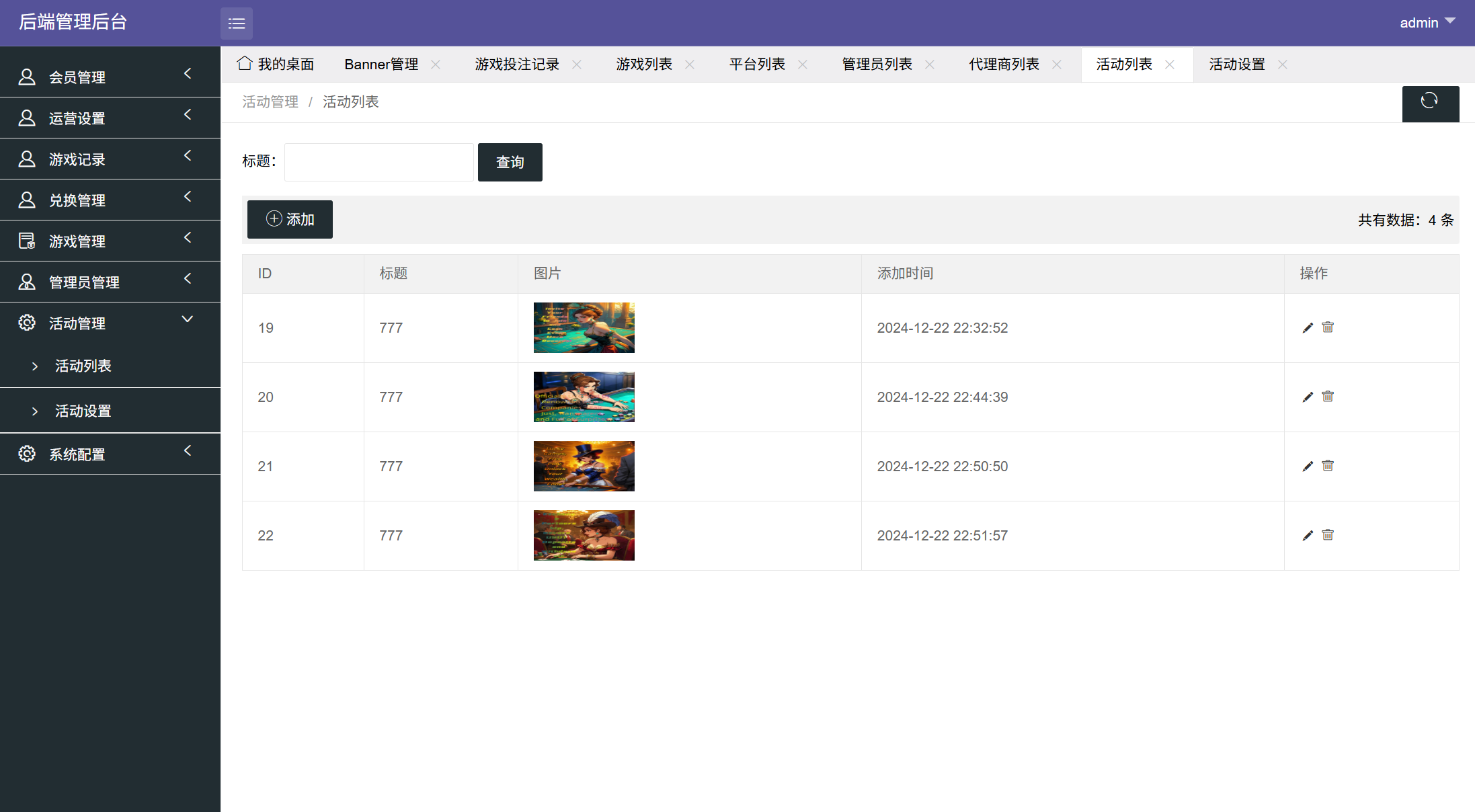
Task: Toggle the sidebar hamburger menu icon
Action: point(237,24)
